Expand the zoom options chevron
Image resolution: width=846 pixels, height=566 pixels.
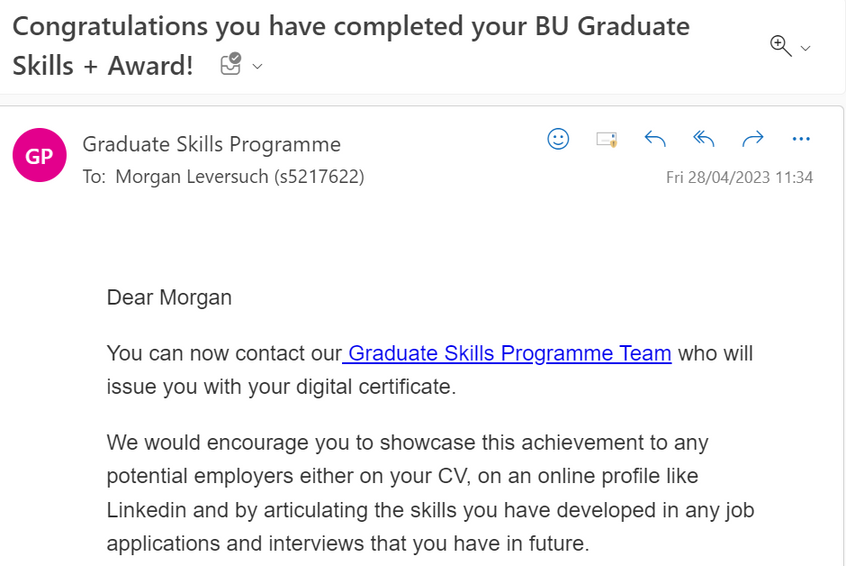tap(806, 49)
